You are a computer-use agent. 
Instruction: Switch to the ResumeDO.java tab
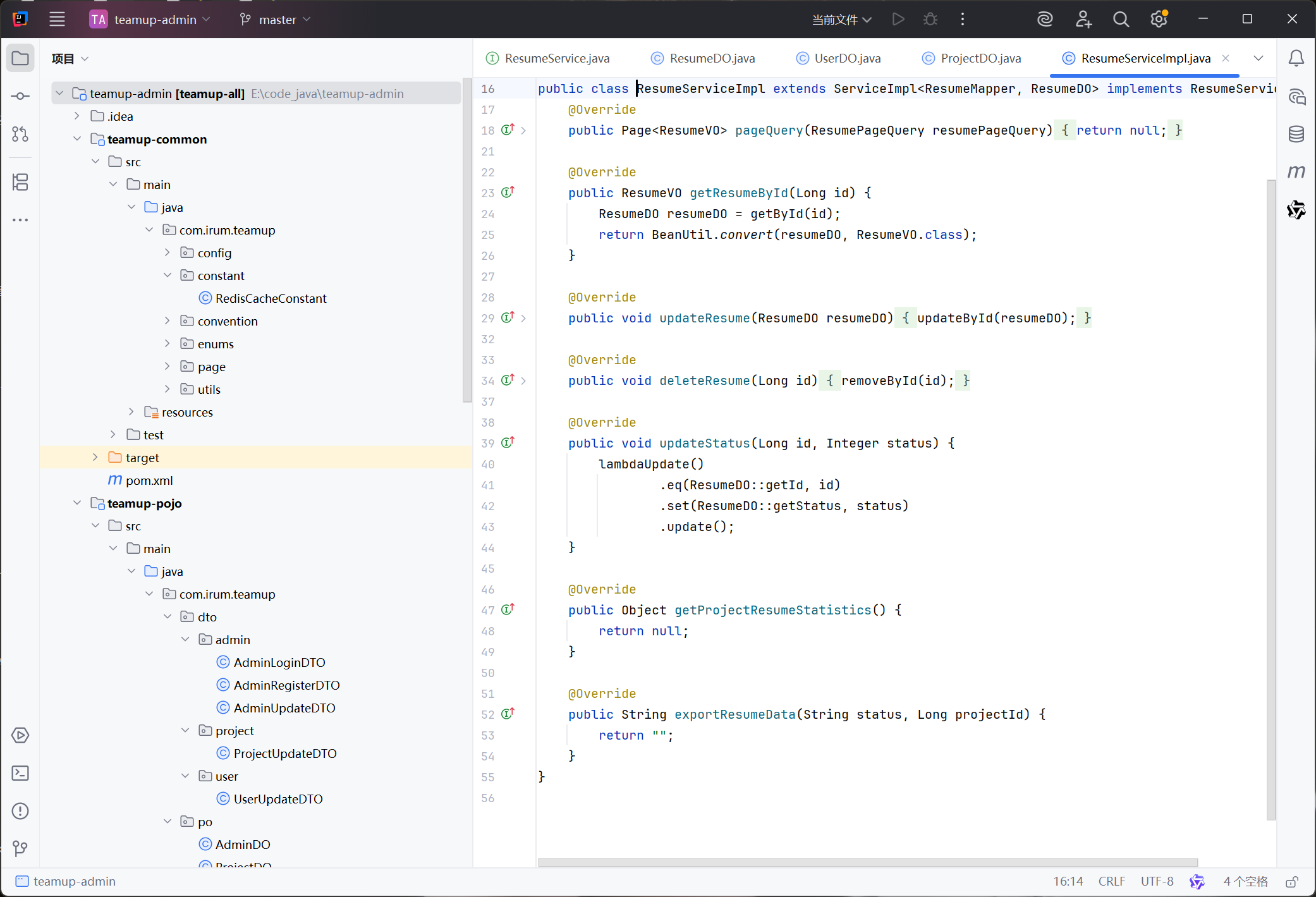(712, 58)
